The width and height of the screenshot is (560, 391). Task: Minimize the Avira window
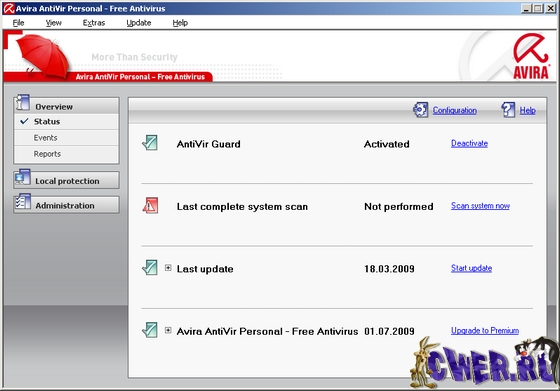pyautogui.click(x=526, y=8)
